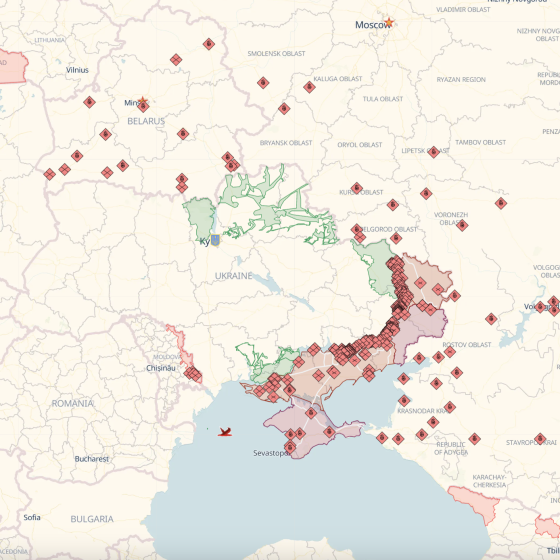The height and width of the screenshot is (560, 560).
Task: Select the UKRAINE country label
Action: 234,276
